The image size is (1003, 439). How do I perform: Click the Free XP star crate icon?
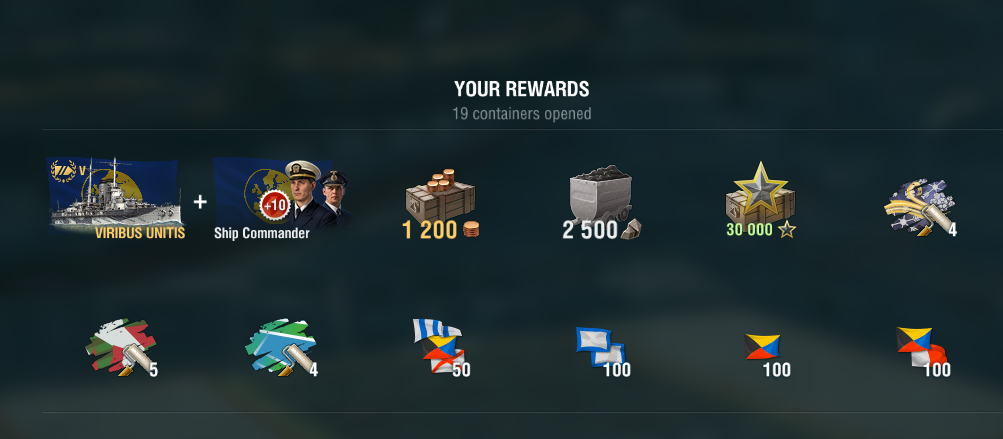click(x=760, y=191)
